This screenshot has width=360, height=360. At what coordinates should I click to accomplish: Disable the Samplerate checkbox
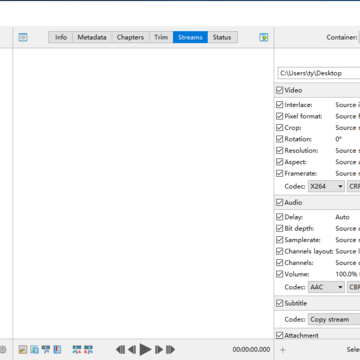tap(279, 240)
